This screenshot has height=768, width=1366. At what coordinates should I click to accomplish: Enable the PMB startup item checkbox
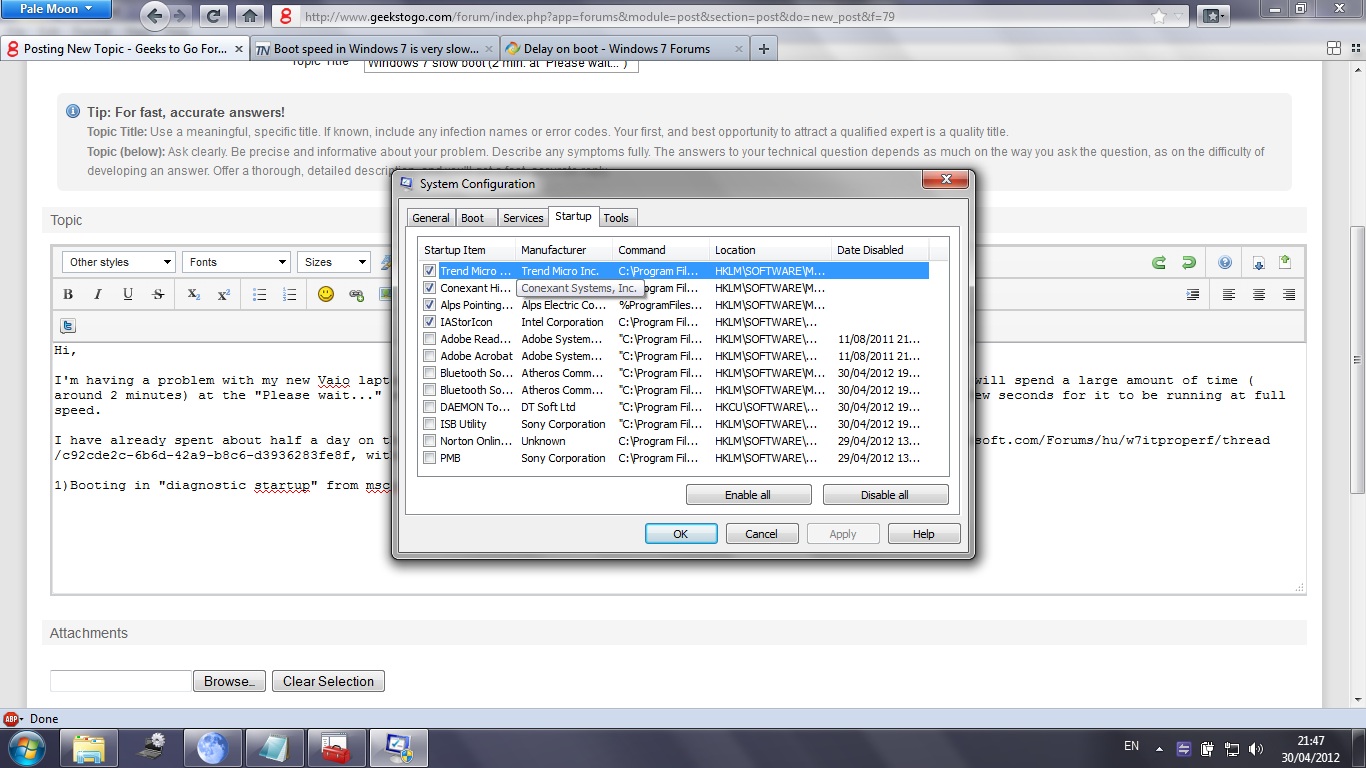tap(429, 458)
